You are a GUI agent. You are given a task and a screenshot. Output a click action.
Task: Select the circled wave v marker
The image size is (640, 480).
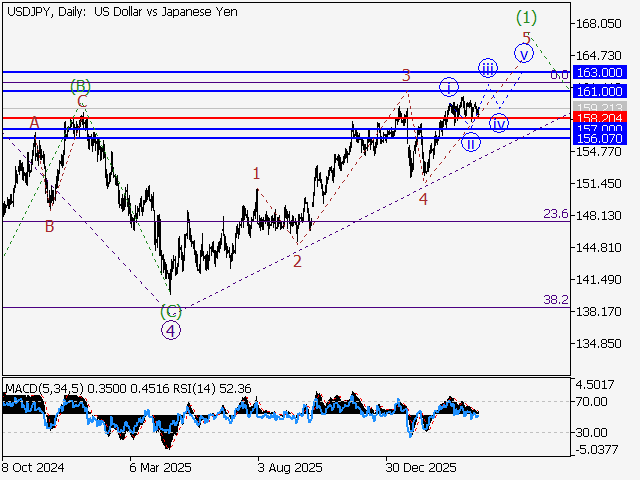click(523, 53)
